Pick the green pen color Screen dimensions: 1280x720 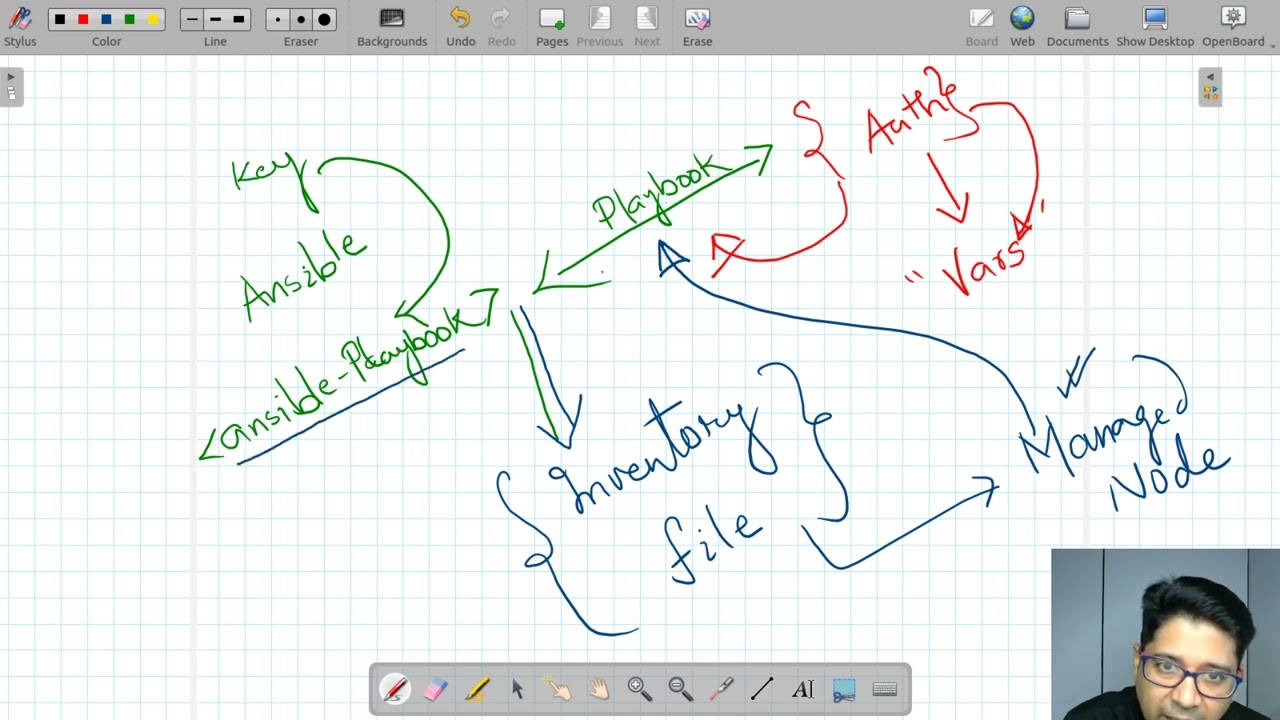pos(129,19)
